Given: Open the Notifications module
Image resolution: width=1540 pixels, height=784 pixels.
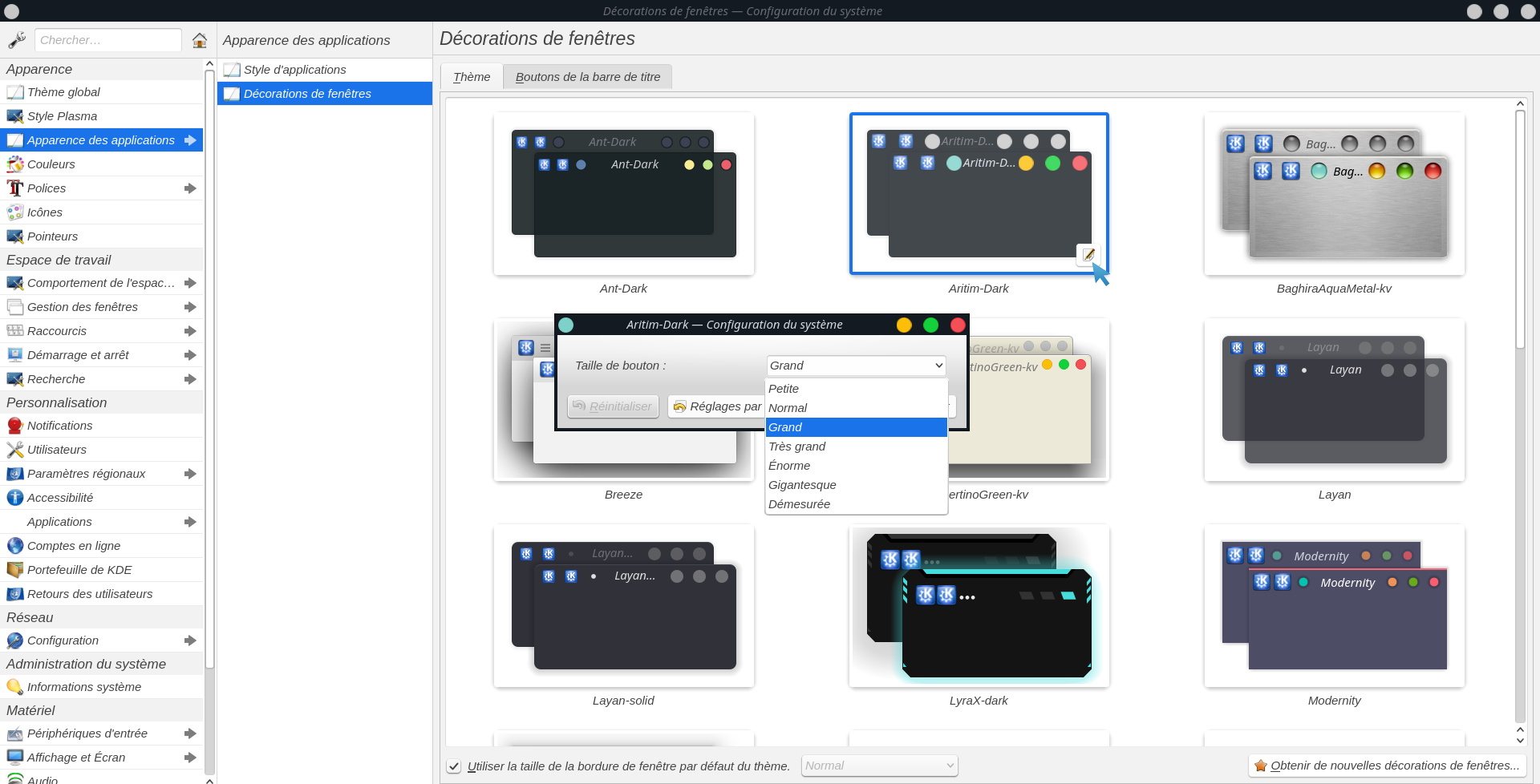Looking at the screenshot, I should tap(101, 426).
